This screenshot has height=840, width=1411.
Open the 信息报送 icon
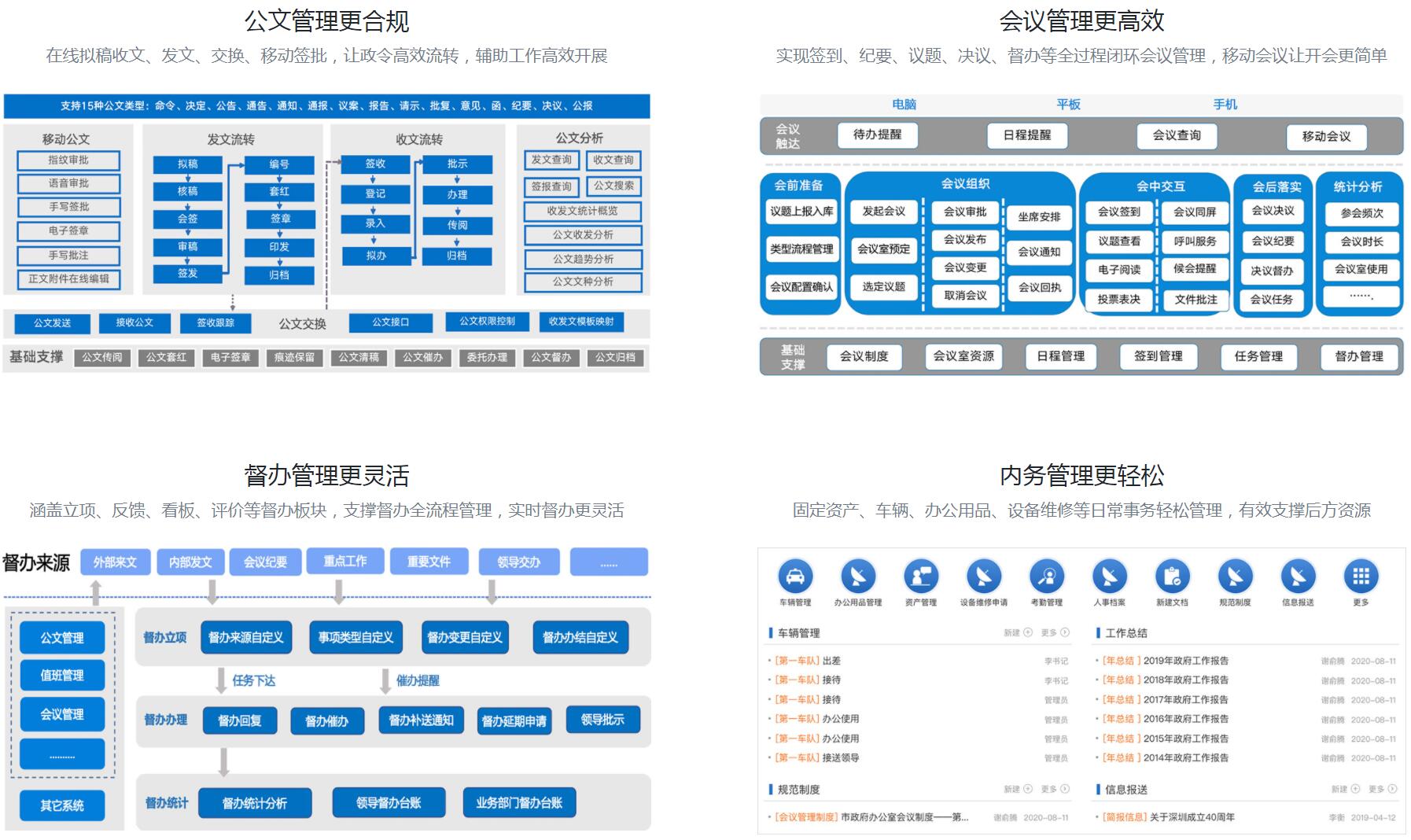1299,577
